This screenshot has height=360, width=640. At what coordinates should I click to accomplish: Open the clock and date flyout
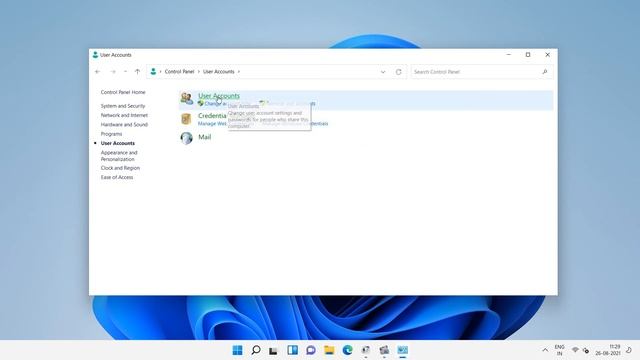coord(609,350)
